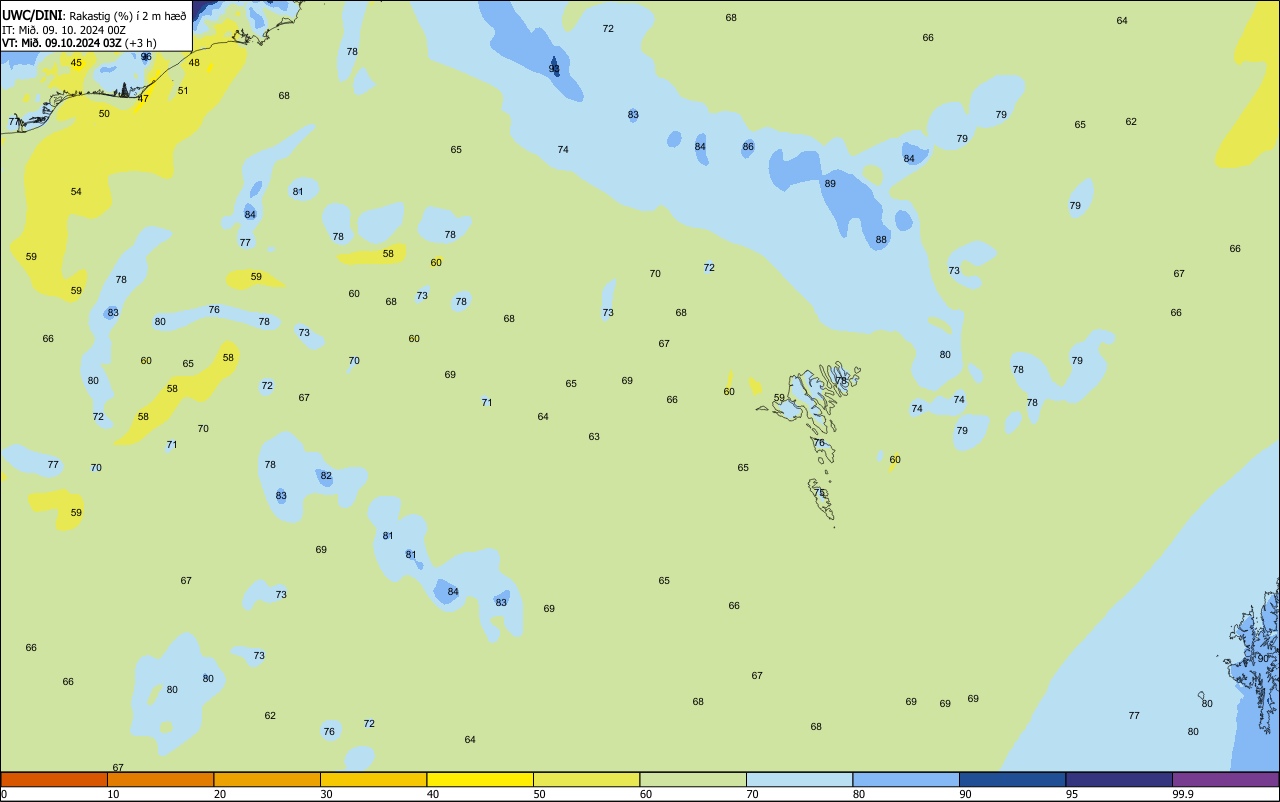
Task: Select the '40' legend scale label
Action: (433, 794)
